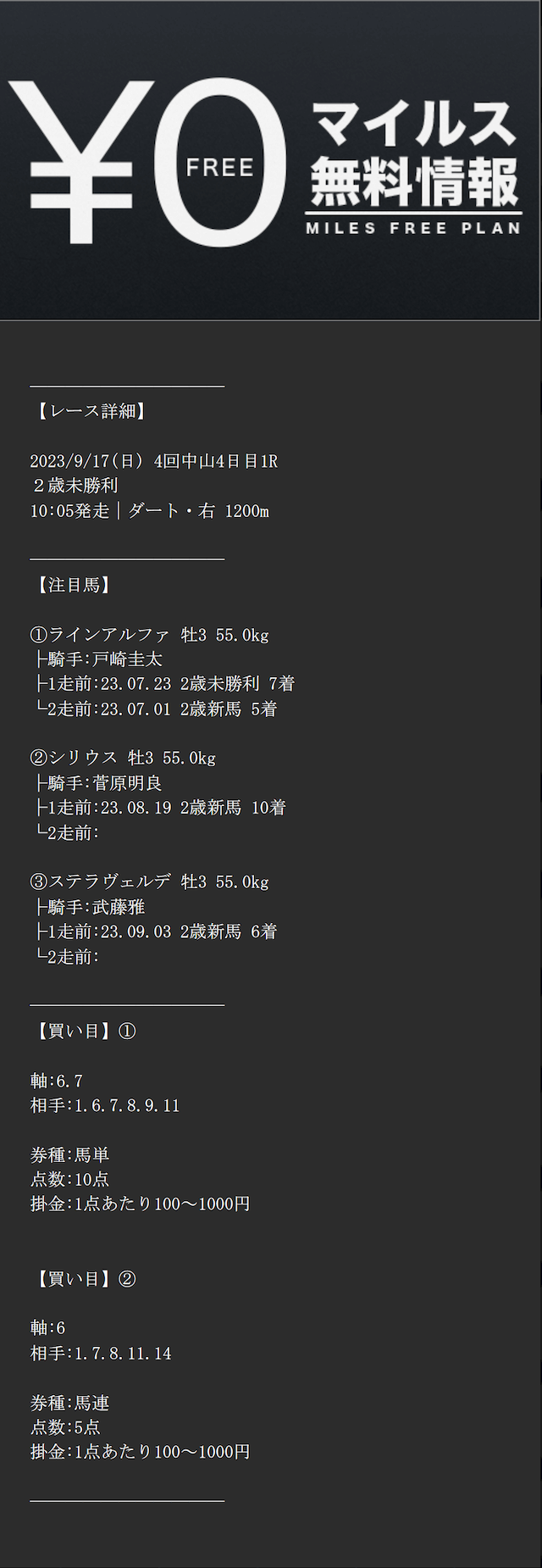Click the ２歳未勝利 race class text

tap(75, 486)
